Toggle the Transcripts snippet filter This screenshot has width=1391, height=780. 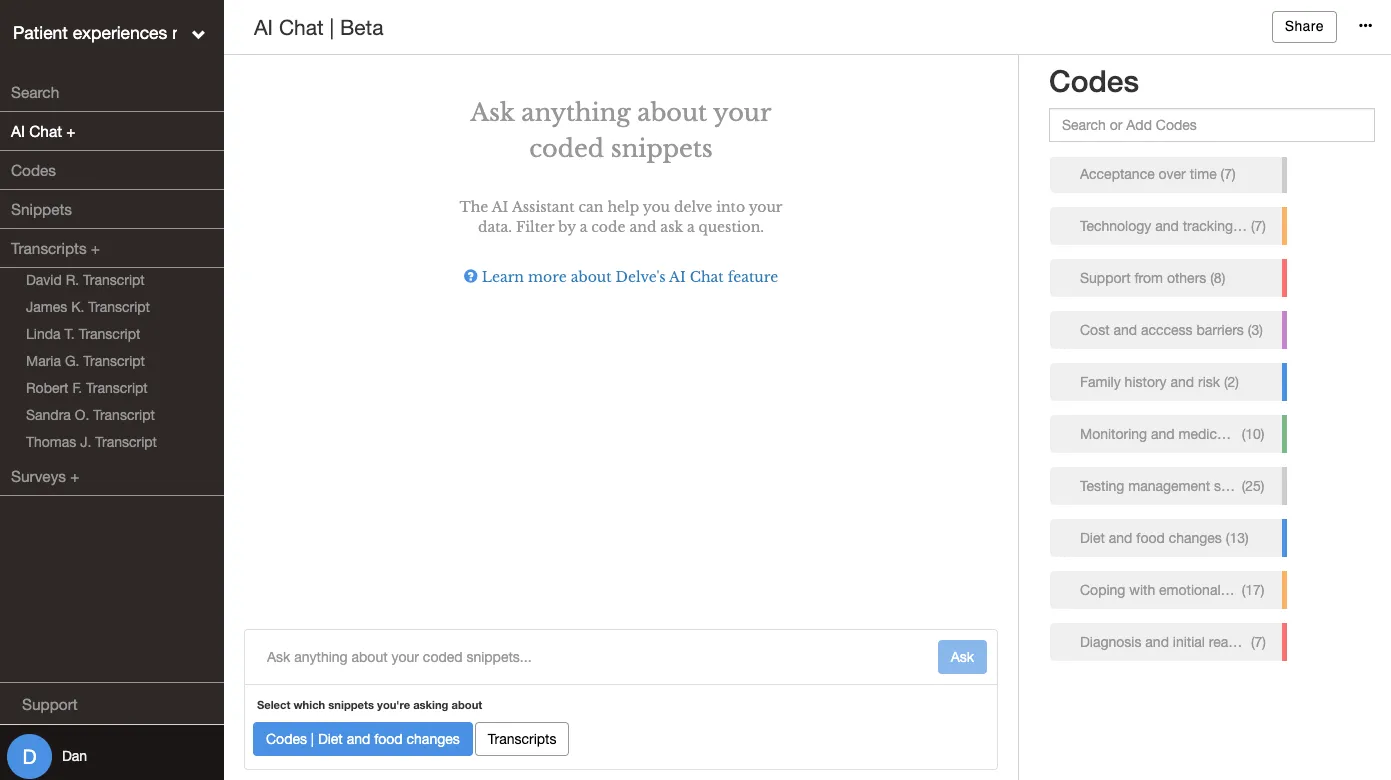click(x=522, y=739)
